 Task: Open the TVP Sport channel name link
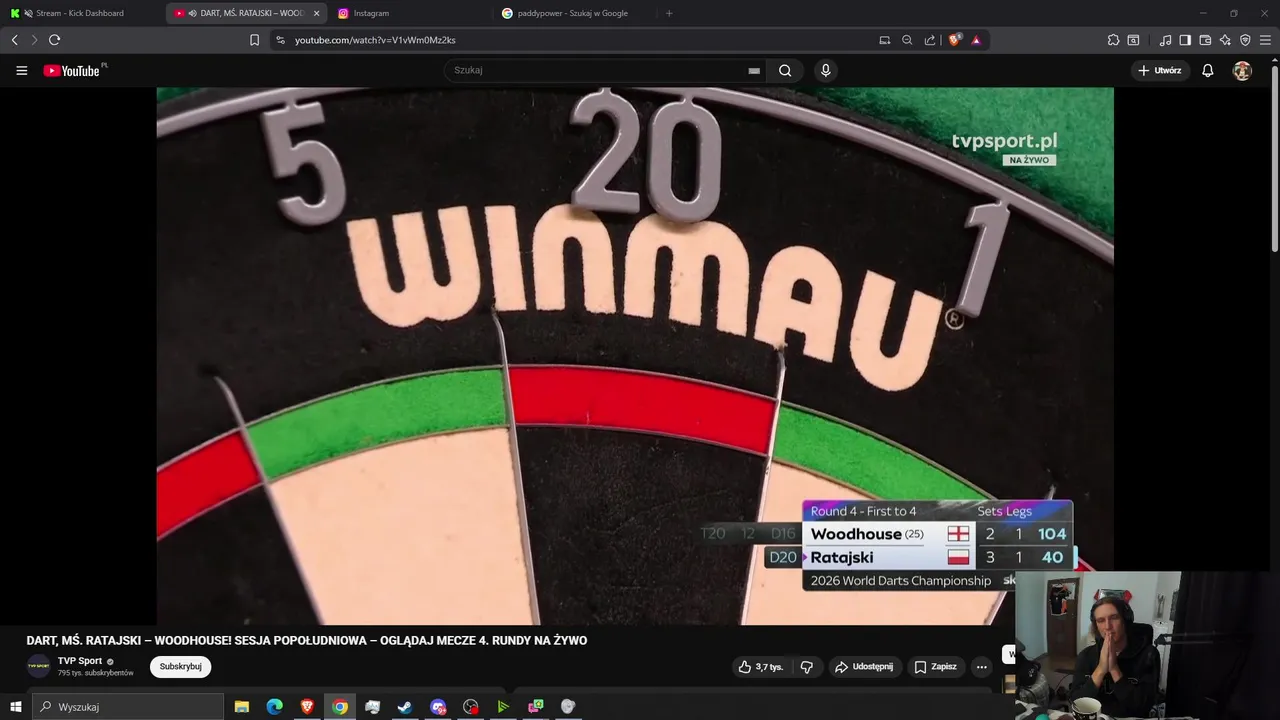click(x=80, y=661)
